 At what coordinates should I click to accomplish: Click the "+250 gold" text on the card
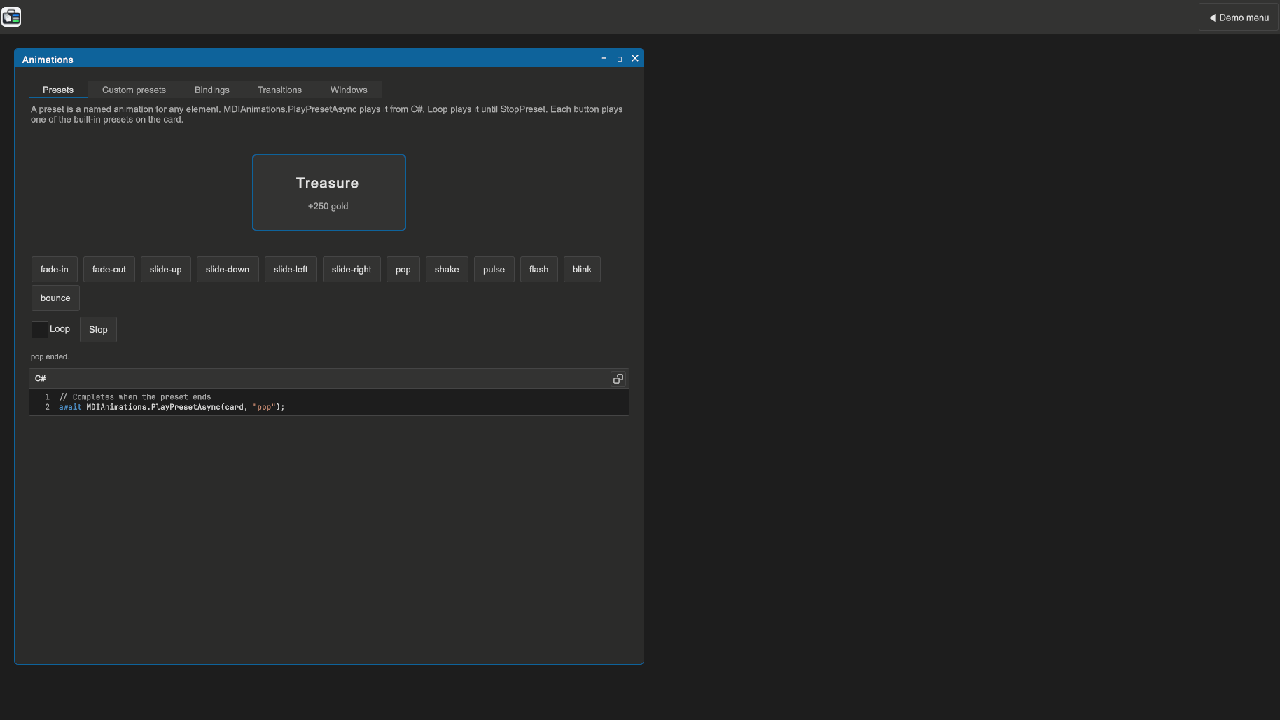328,206
